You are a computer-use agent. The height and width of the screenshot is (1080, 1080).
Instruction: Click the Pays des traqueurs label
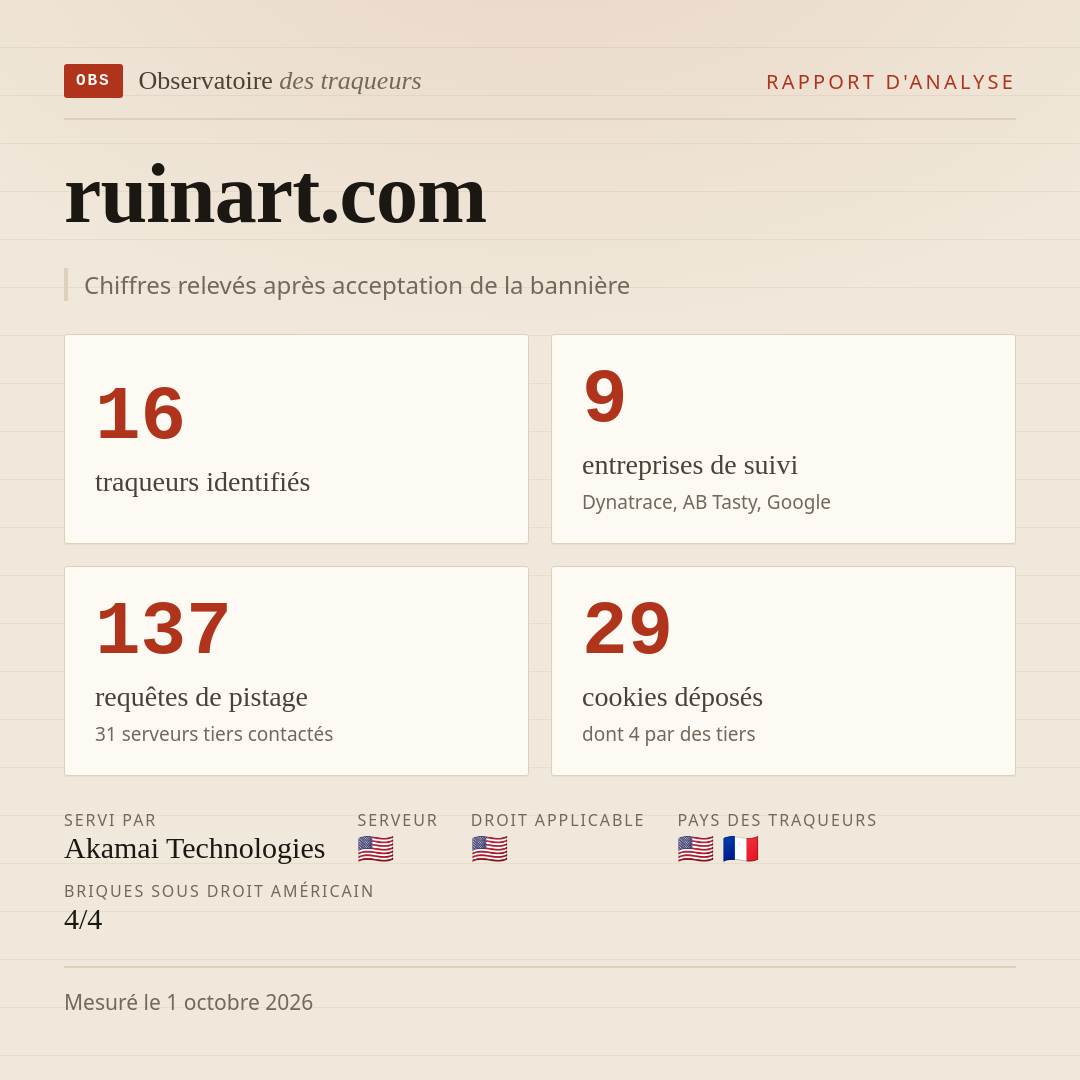pos(777,820)
